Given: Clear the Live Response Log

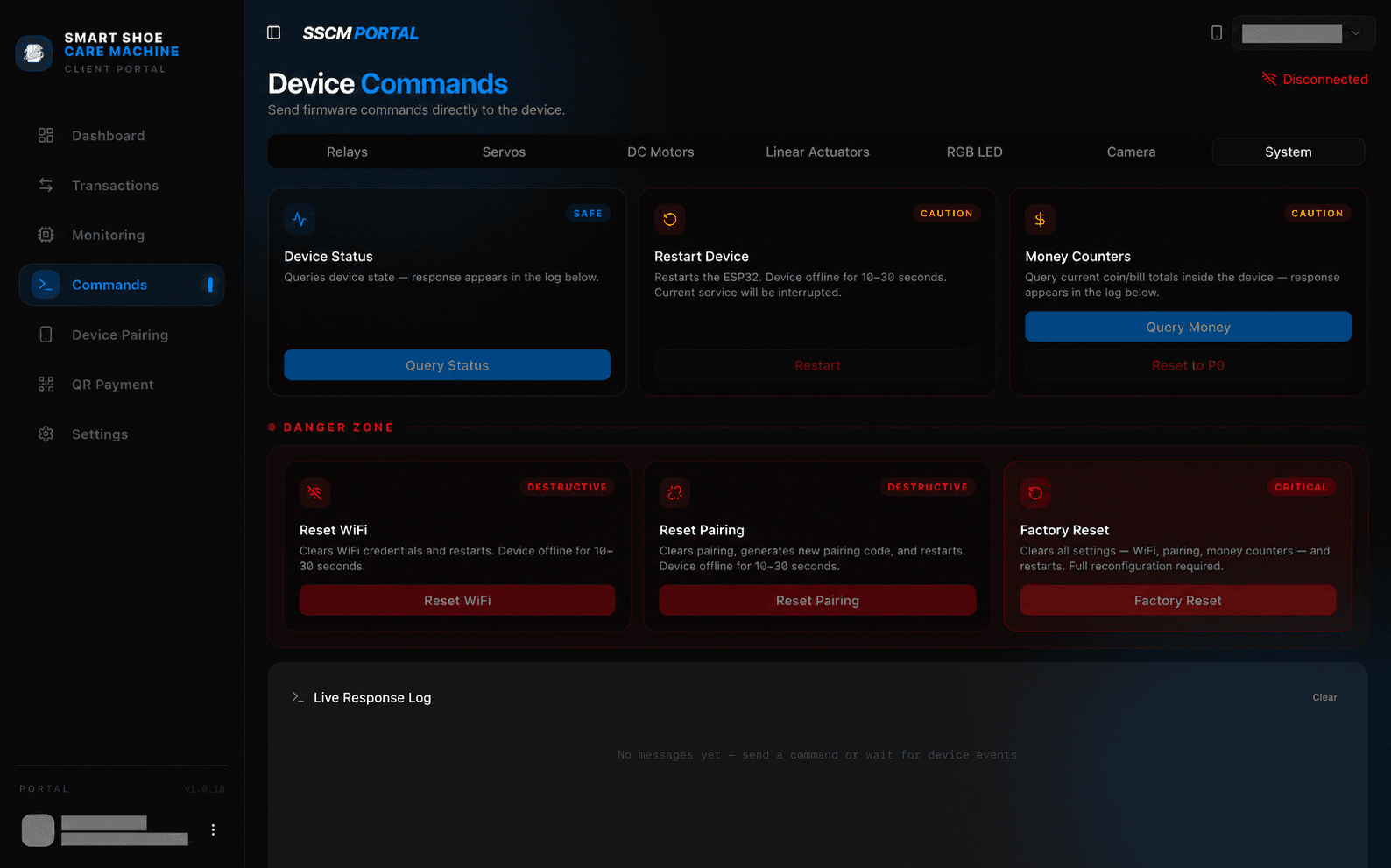Looking at the screenshot, I should tap(1324, 697).
